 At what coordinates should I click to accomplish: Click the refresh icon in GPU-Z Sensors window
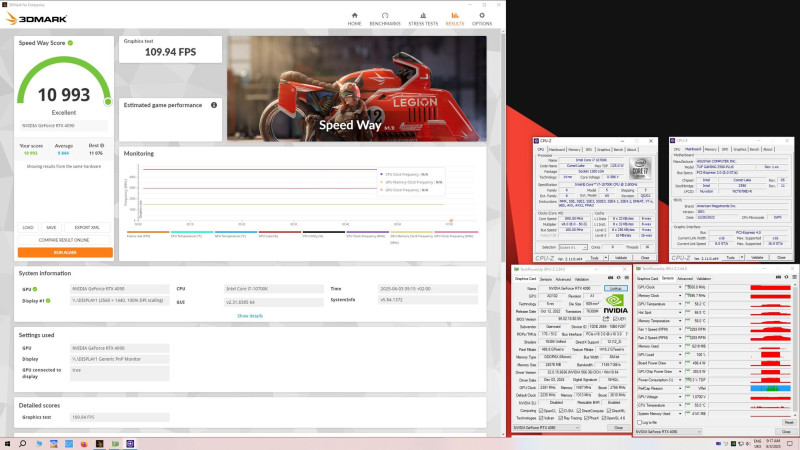(786, 277)
